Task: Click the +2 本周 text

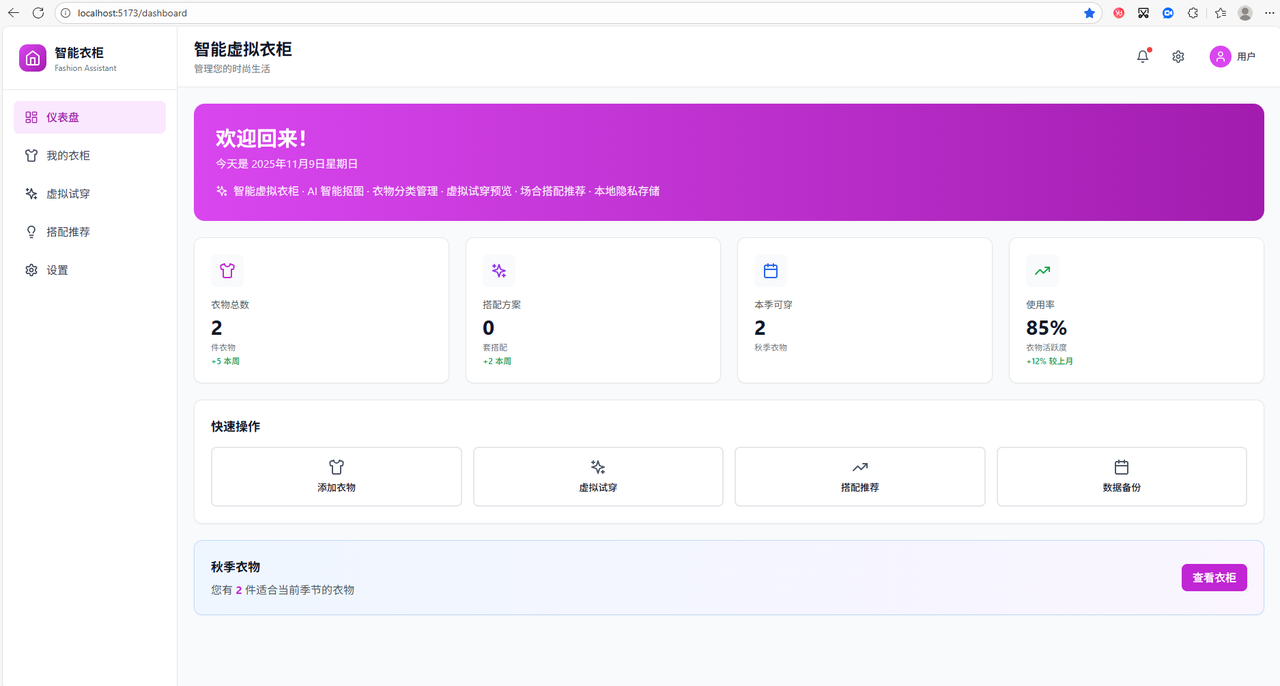Action: (x=497, y=361)
